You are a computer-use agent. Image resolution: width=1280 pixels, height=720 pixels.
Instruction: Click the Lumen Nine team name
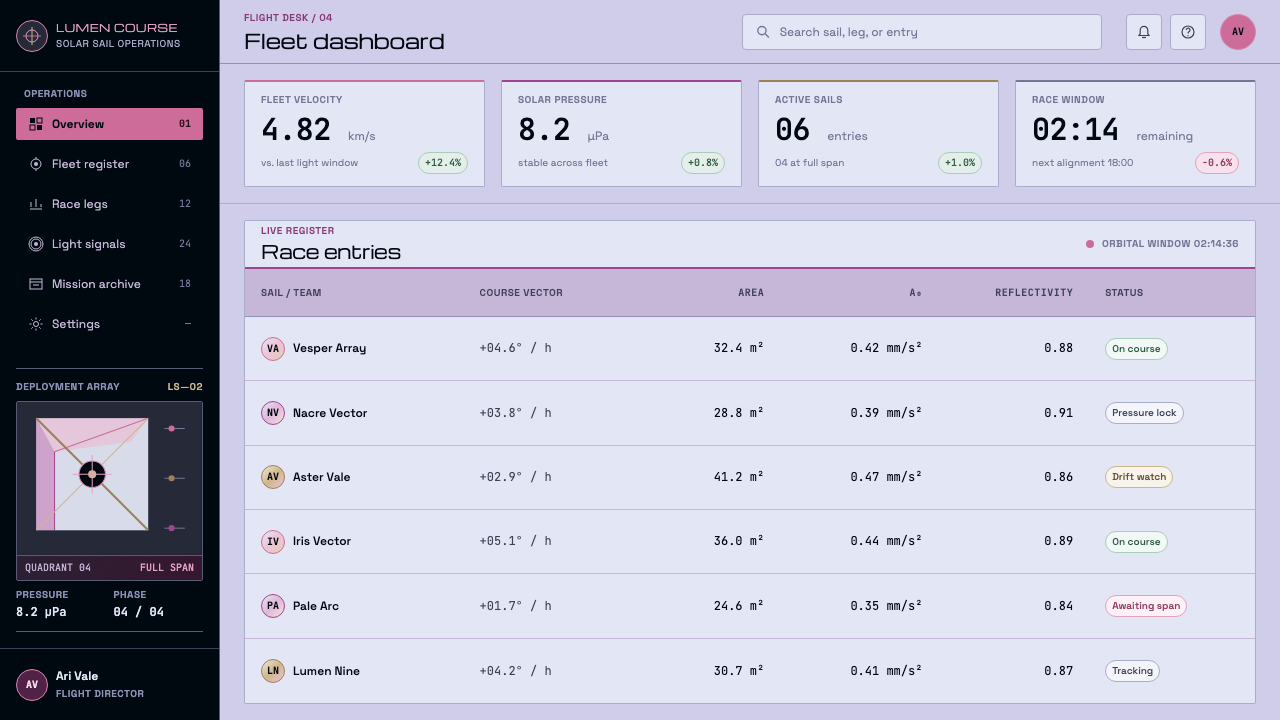pos(326,671)
